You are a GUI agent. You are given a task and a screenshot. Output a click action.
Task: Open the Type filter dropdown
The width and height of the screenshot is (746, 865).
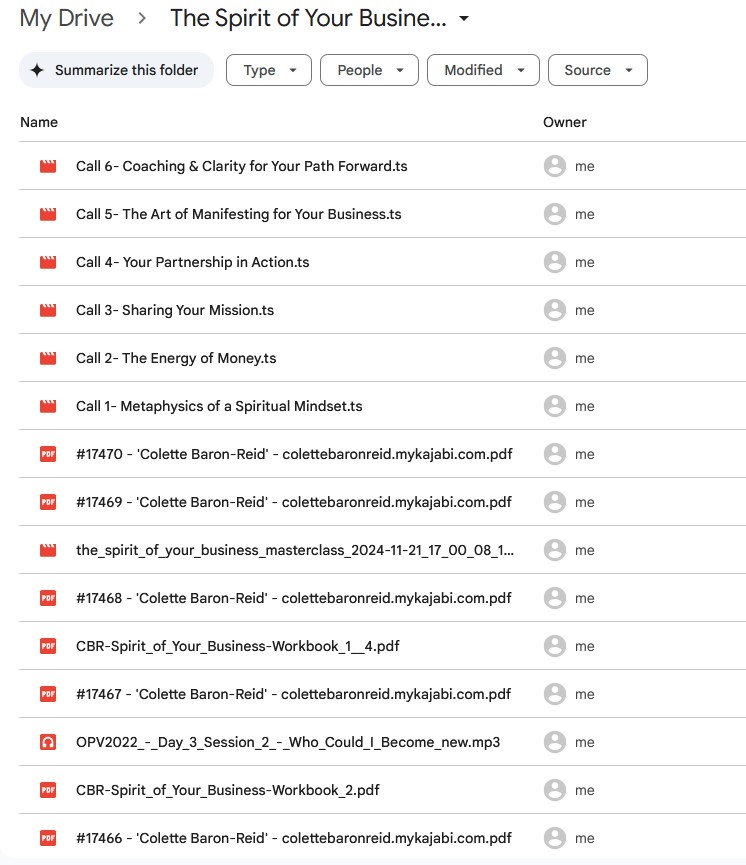pyautogui.click(x=269, y=70)
